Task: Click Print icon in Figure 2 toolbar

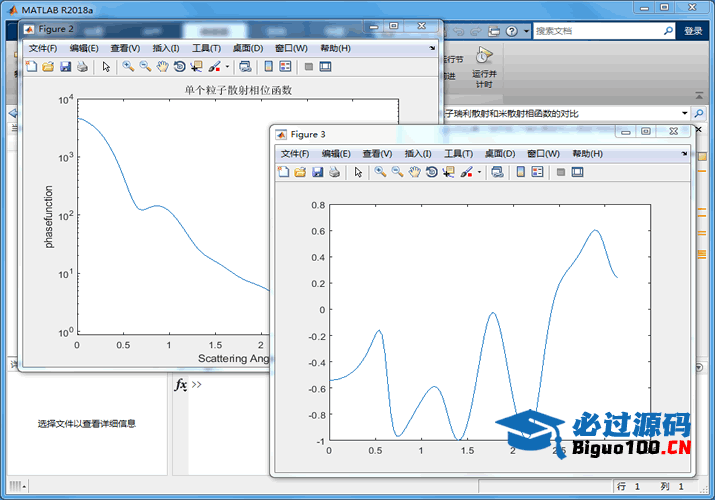Action: point(82,67)
